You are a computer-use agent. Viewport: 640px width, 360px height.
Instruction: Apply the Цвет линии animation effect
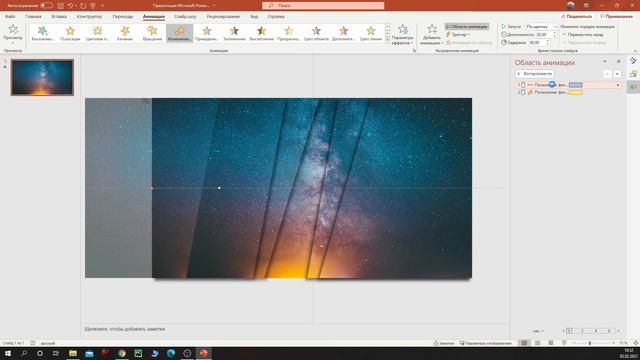point(371,33)
